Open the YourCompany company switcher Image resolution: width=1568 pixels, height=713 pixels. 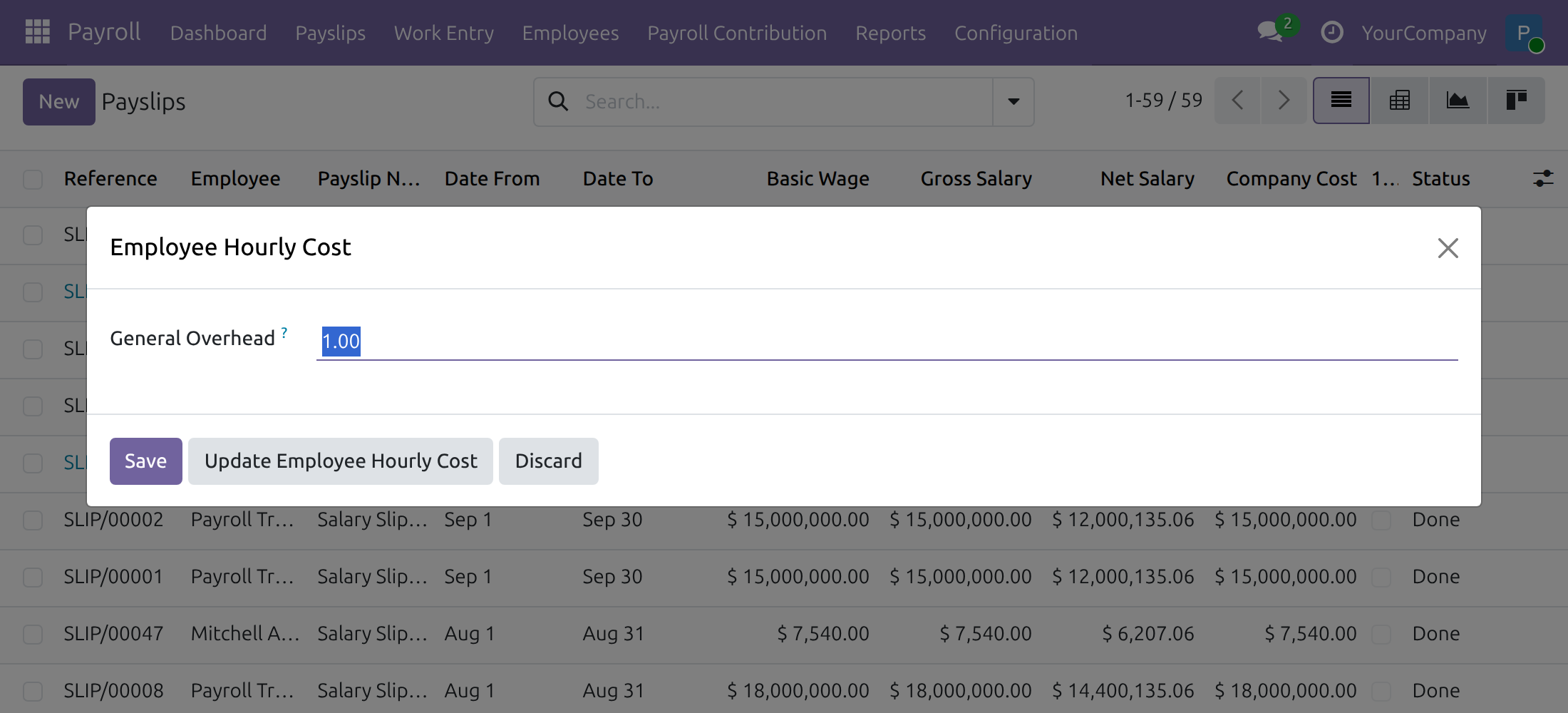(1423, 33)
